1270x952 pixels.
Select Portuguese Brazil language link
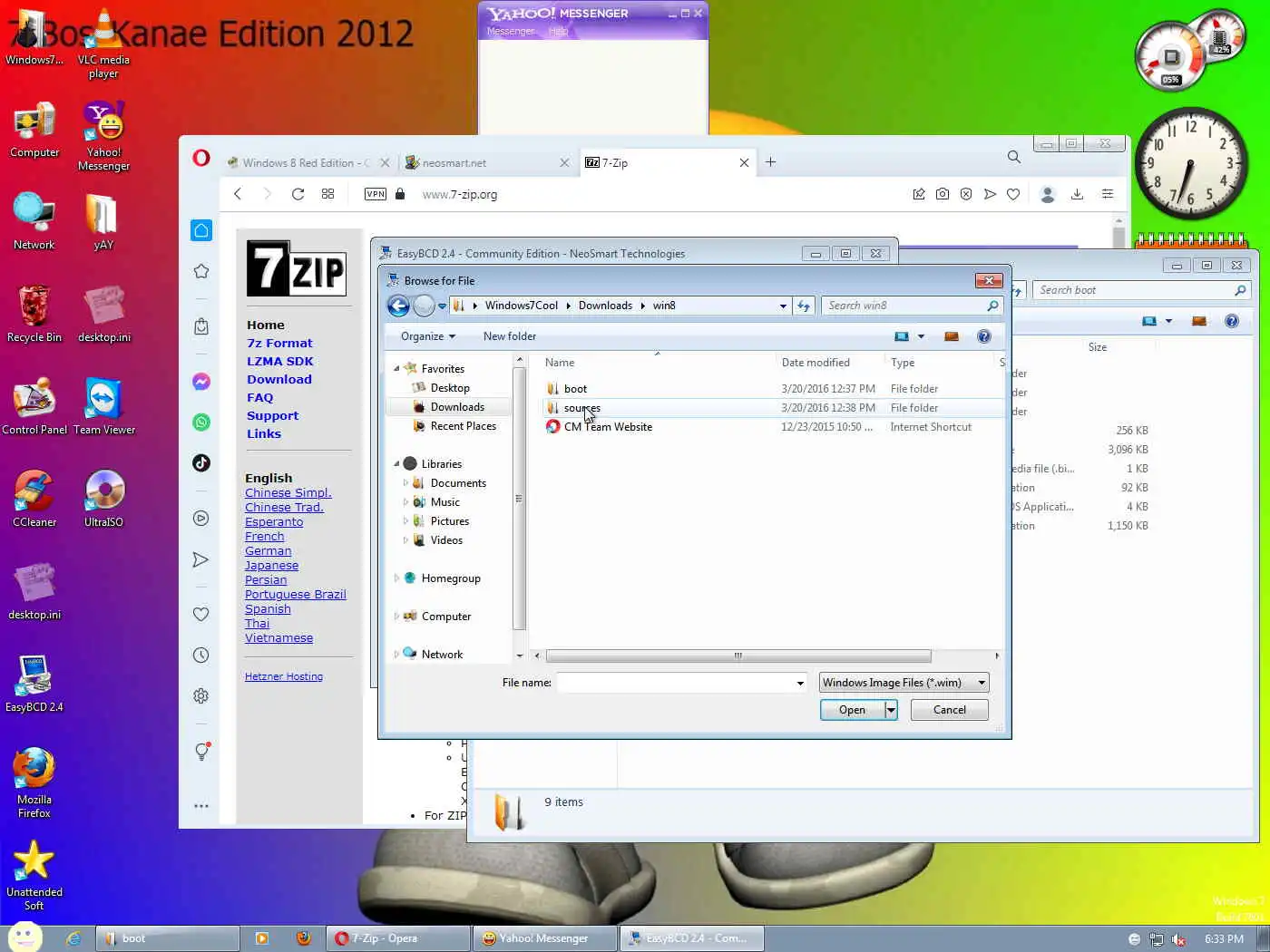pyautogui.click(x=296, y=595)
